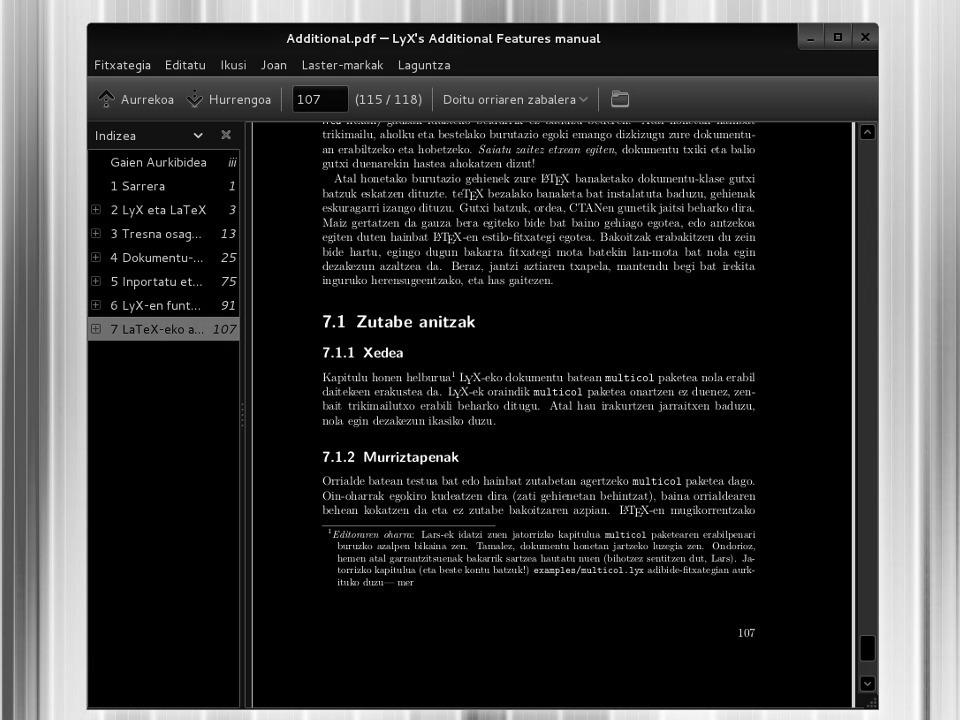The height and width of the screenshot is (720, 960).
Task: Click the page count (115 / 118) label
Action: click(x=389, y=99)
